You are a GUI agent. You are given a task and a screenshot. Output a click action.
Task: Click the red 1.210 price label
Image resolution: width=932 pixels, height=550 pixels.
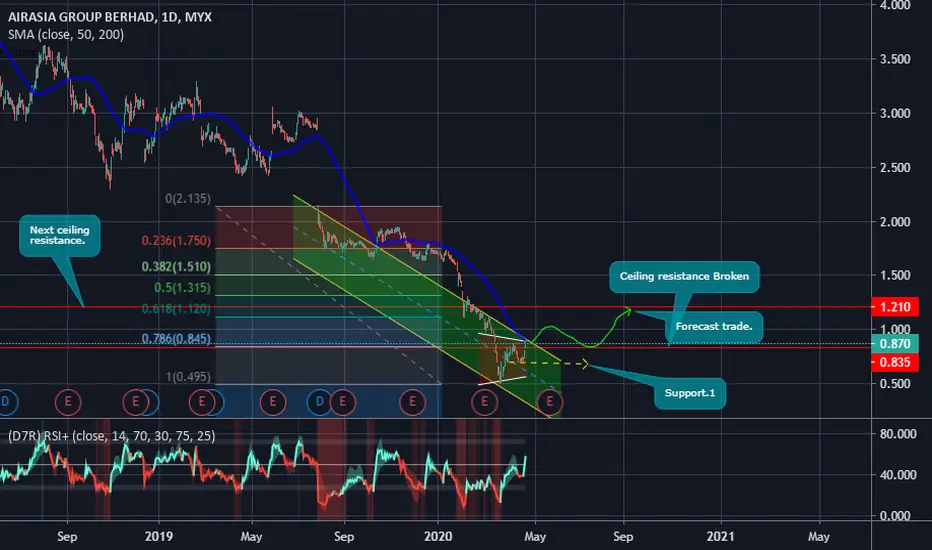tap(895, 307)
